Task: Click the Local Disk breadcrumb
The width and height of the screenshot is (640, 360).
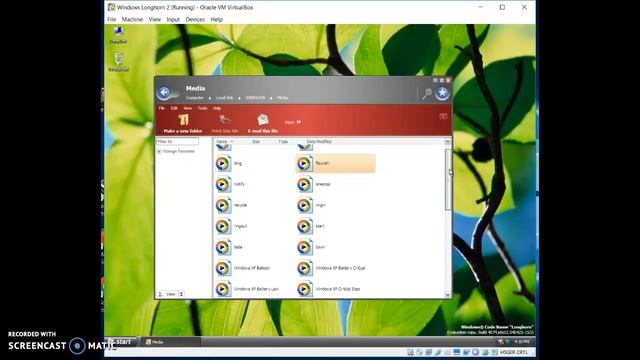Action: [224, 98]
